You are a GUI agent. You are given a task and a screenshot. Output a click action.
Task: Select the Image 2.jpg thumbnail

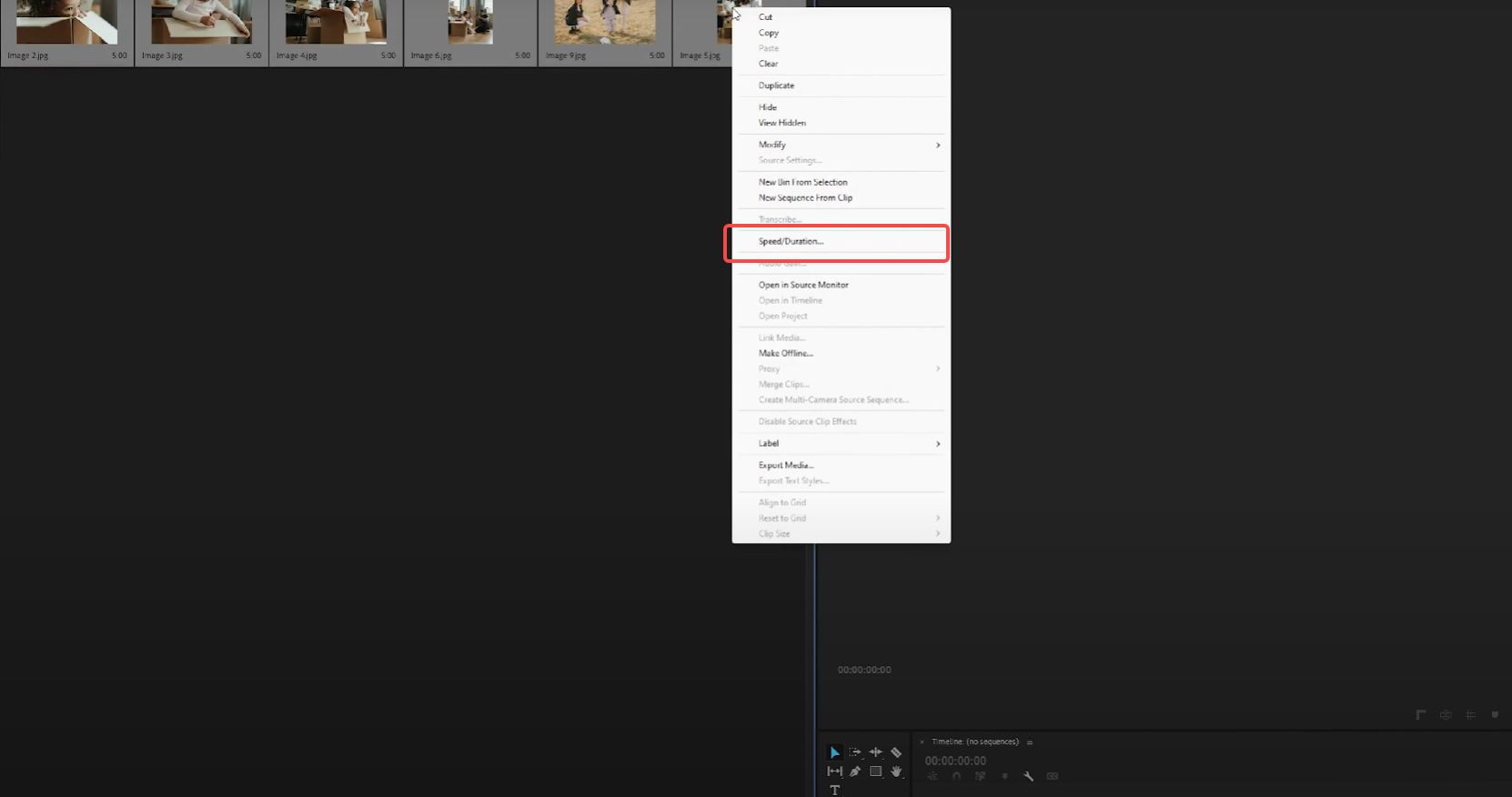[x=67, y=22]
